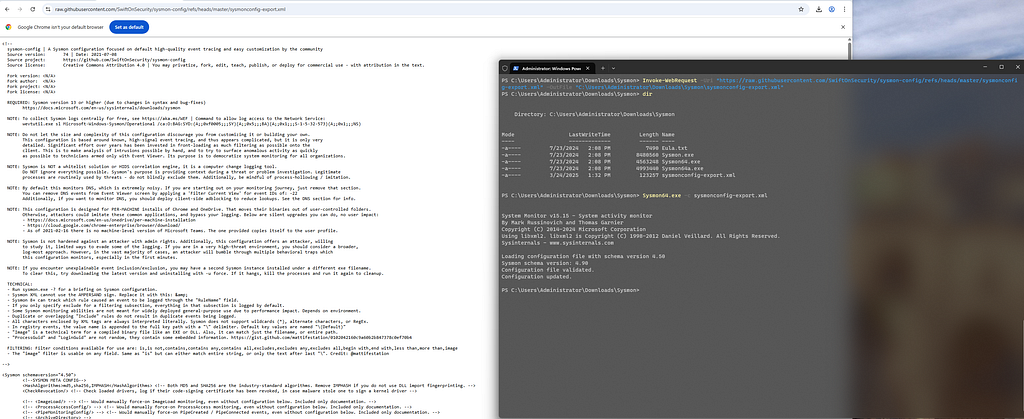Click sysmonconfig-export.xml in directory listing
Viewport: 1024px width, 419px height.
click(x=698, y=175)
